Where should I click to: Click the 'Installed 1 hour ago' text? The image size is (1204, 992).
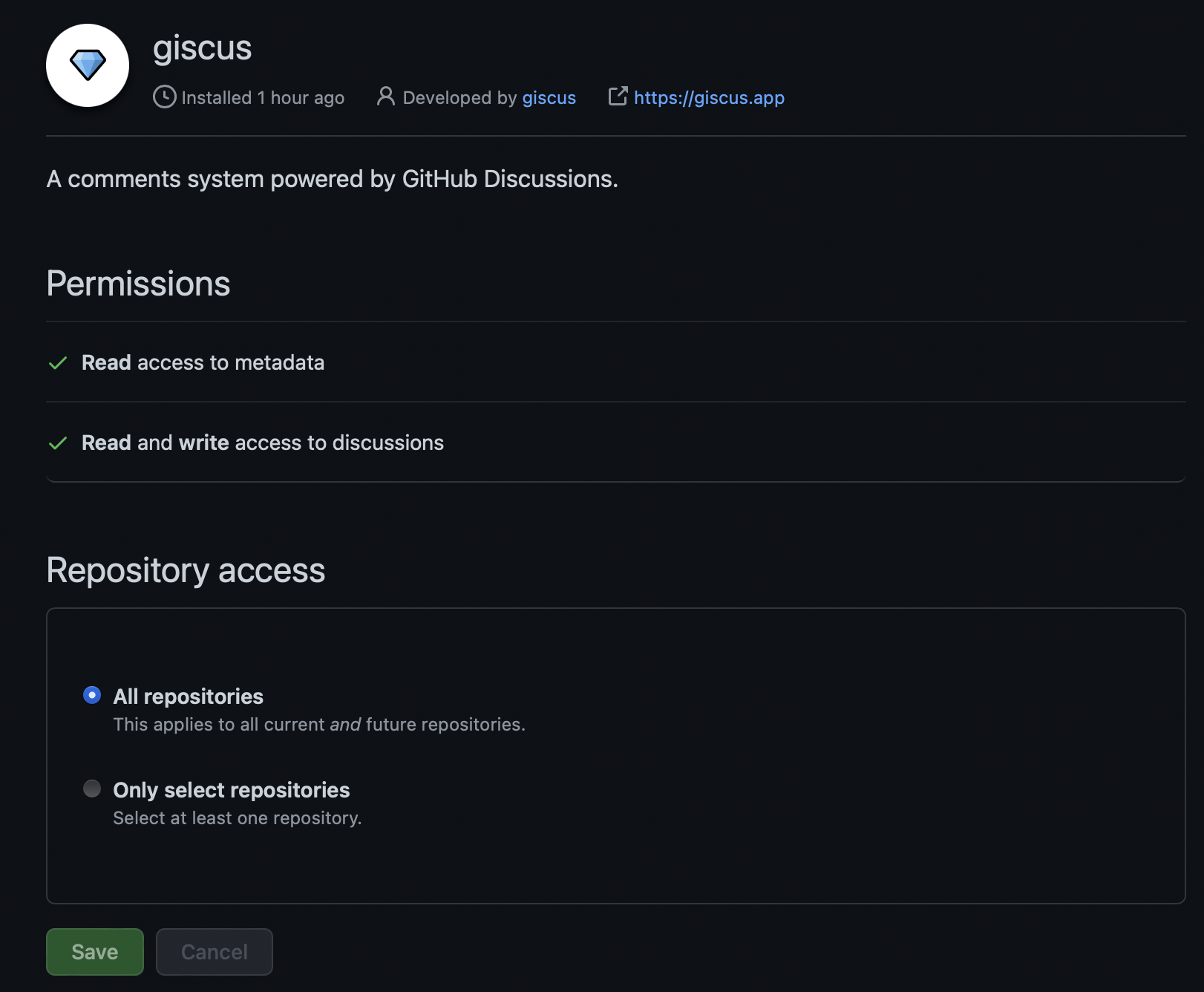263,98
